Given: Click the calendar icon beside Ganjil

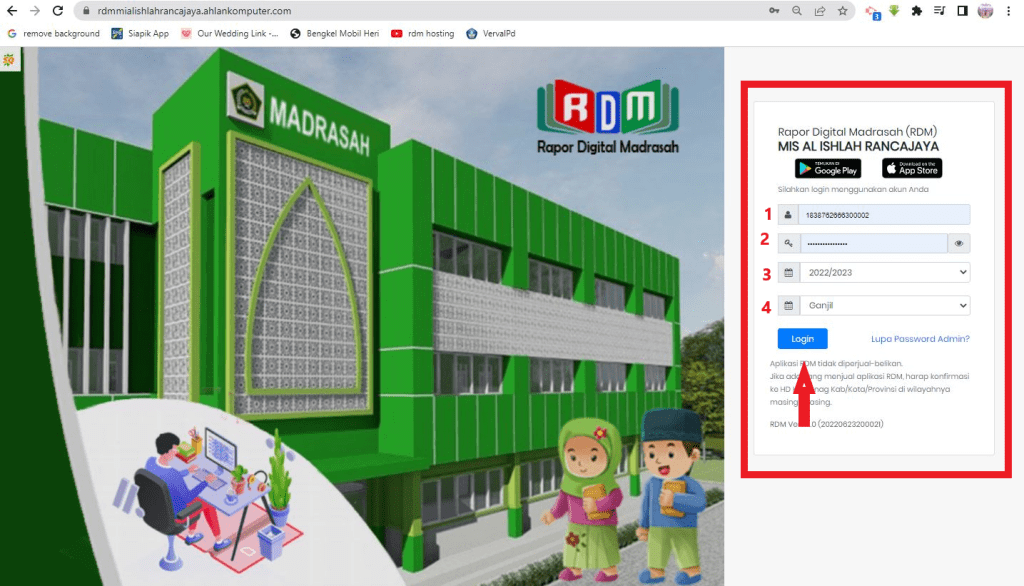Looking at the screenshot, I should point(789,306).
